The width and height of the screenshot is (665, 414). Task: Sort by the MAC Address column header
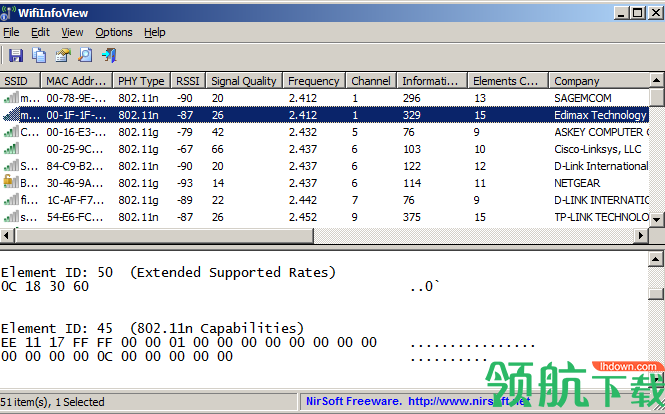(76, 81)
